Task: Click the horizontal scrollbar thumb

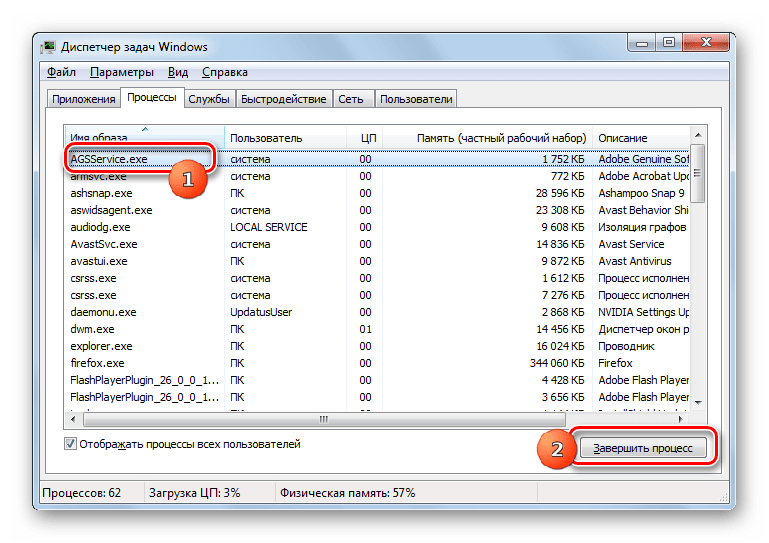Action: click(324, 419)
